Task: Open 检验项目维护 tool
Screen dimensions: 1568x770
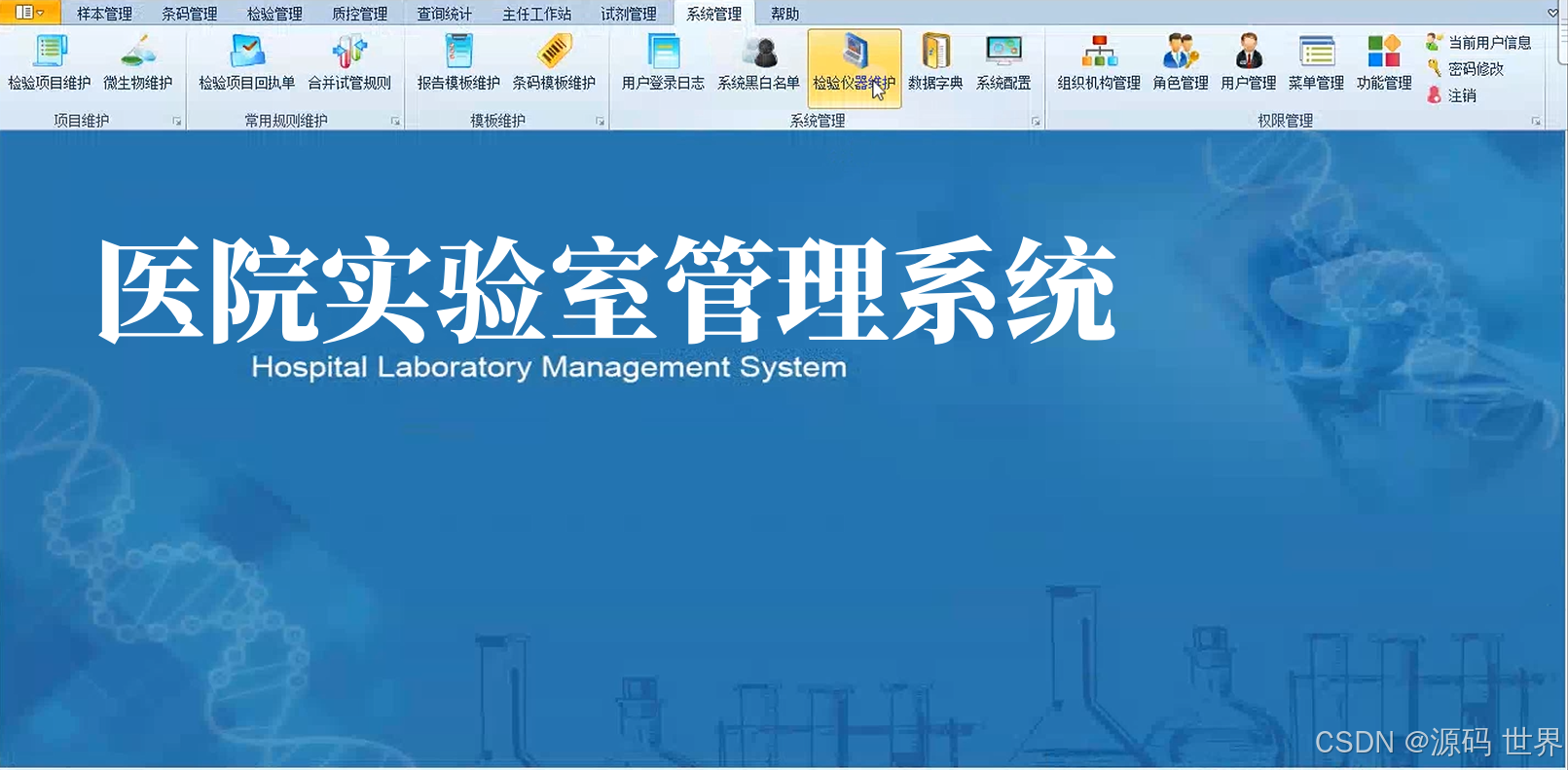Action: click(50, 64)
